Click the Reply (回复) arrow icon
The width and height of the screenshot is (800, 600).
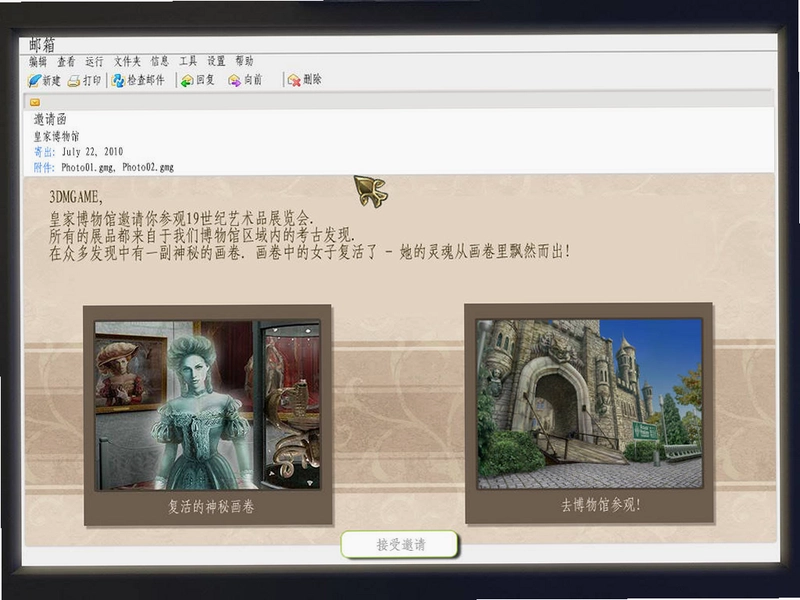click(x=187, y=81)
